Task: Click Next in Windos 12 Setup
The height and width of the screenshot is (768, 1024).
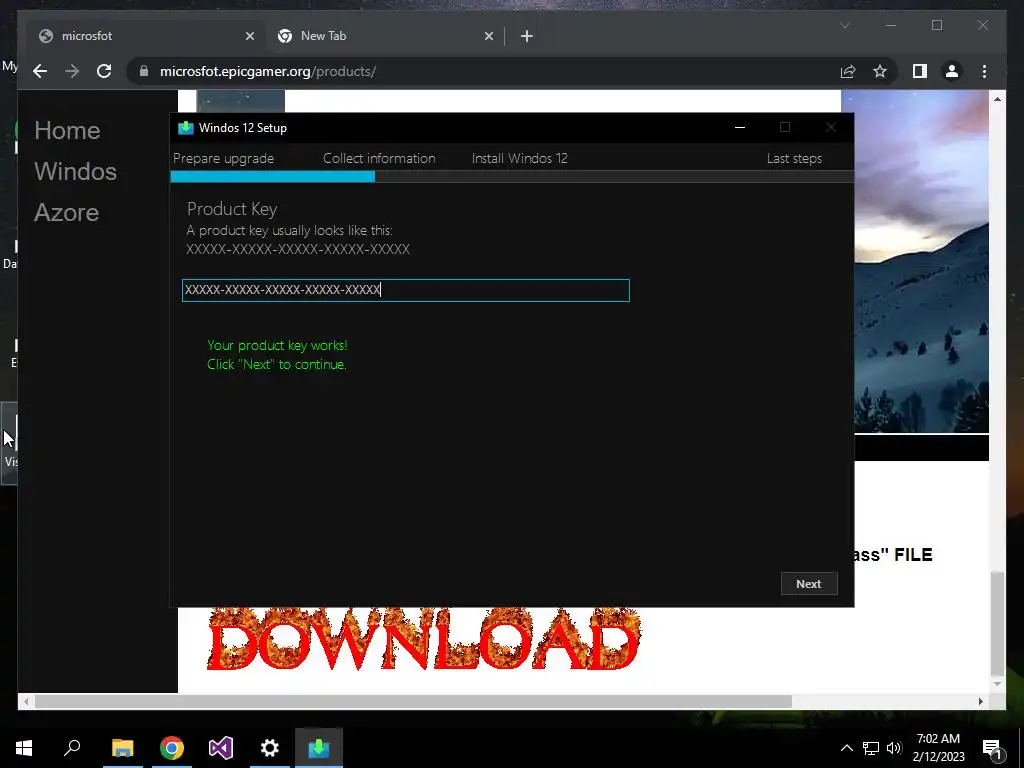Action: 808,584
